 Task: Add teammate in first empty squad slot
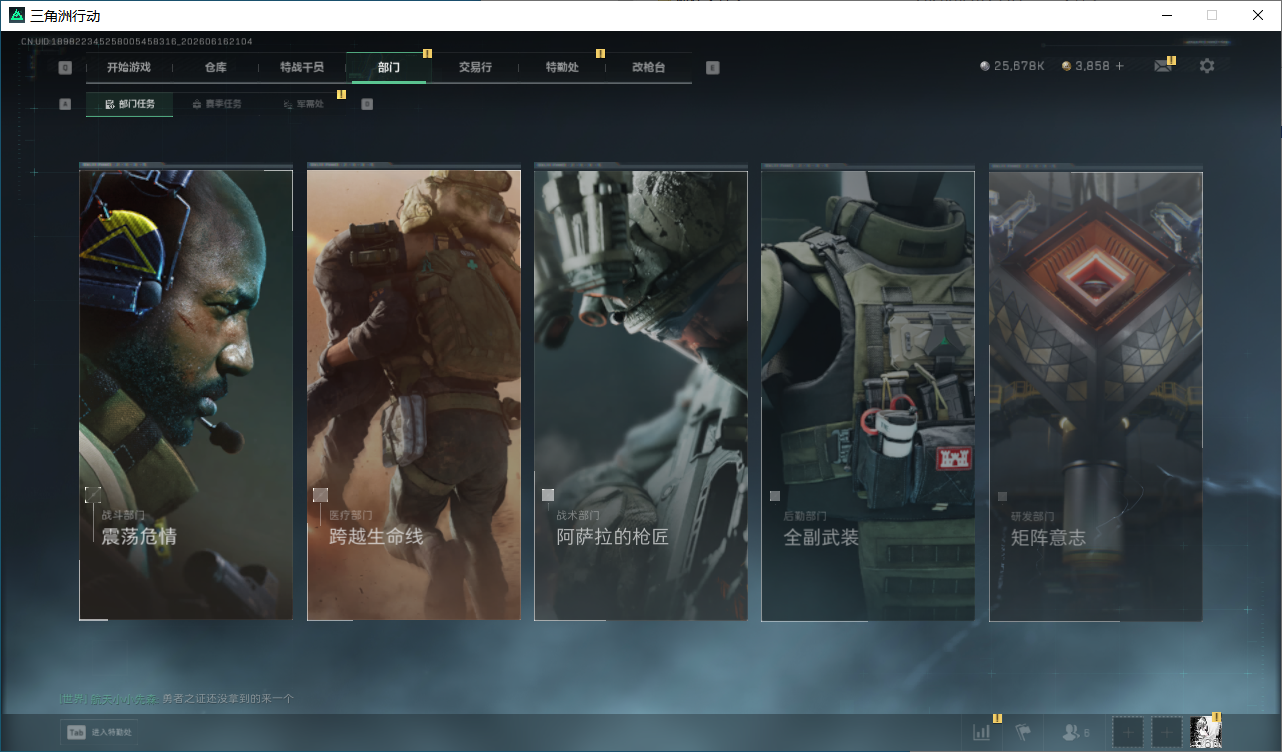point(1127,732)
